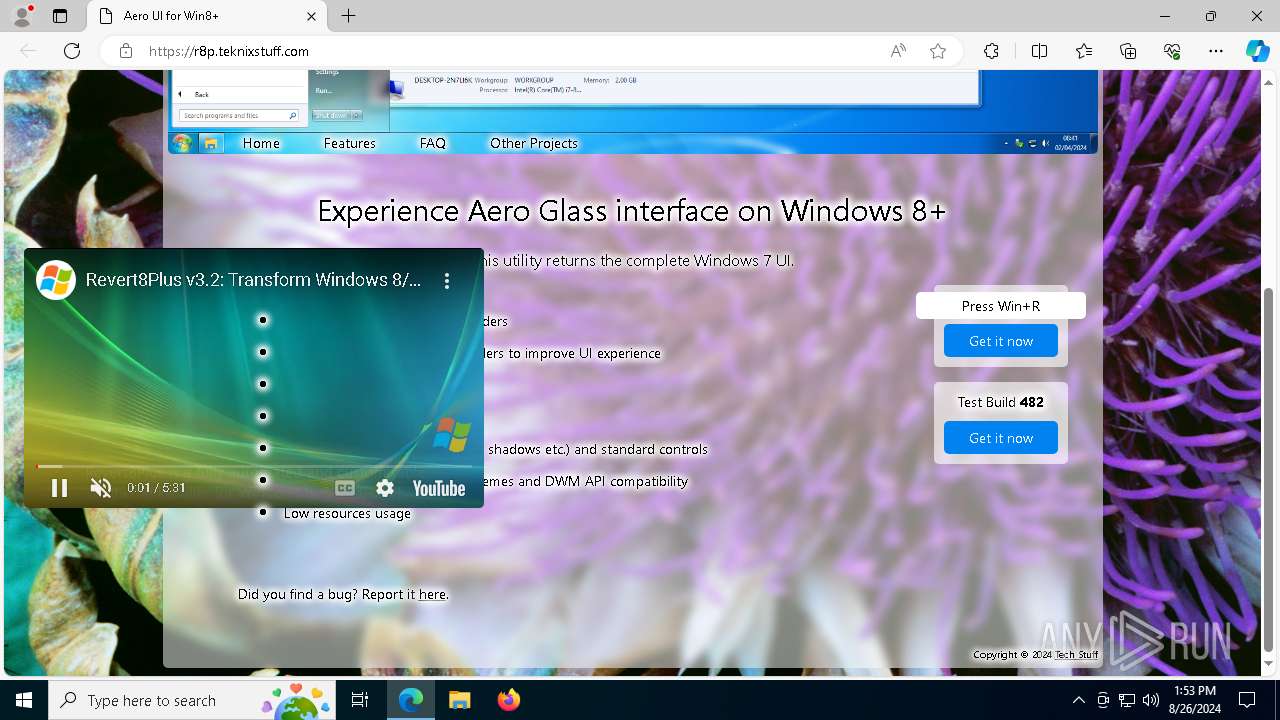Screen dimensions: 1280x720
Task: Select the Aero UI for Win8+ tab
Action: click(207, 16)
